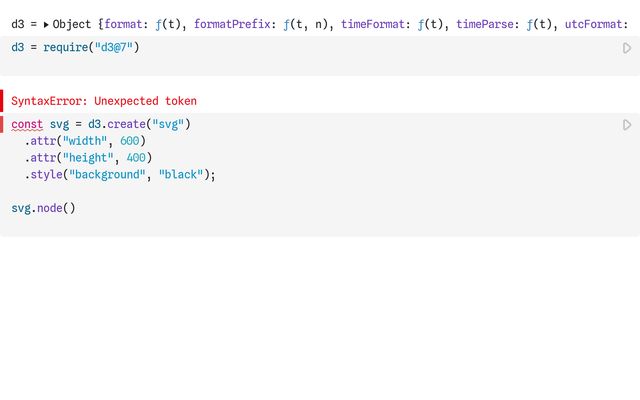Image resolution: width=640 pixels, height=400 pixels.
Task: Click the timeFormat property in output
Action: point(372,23)
